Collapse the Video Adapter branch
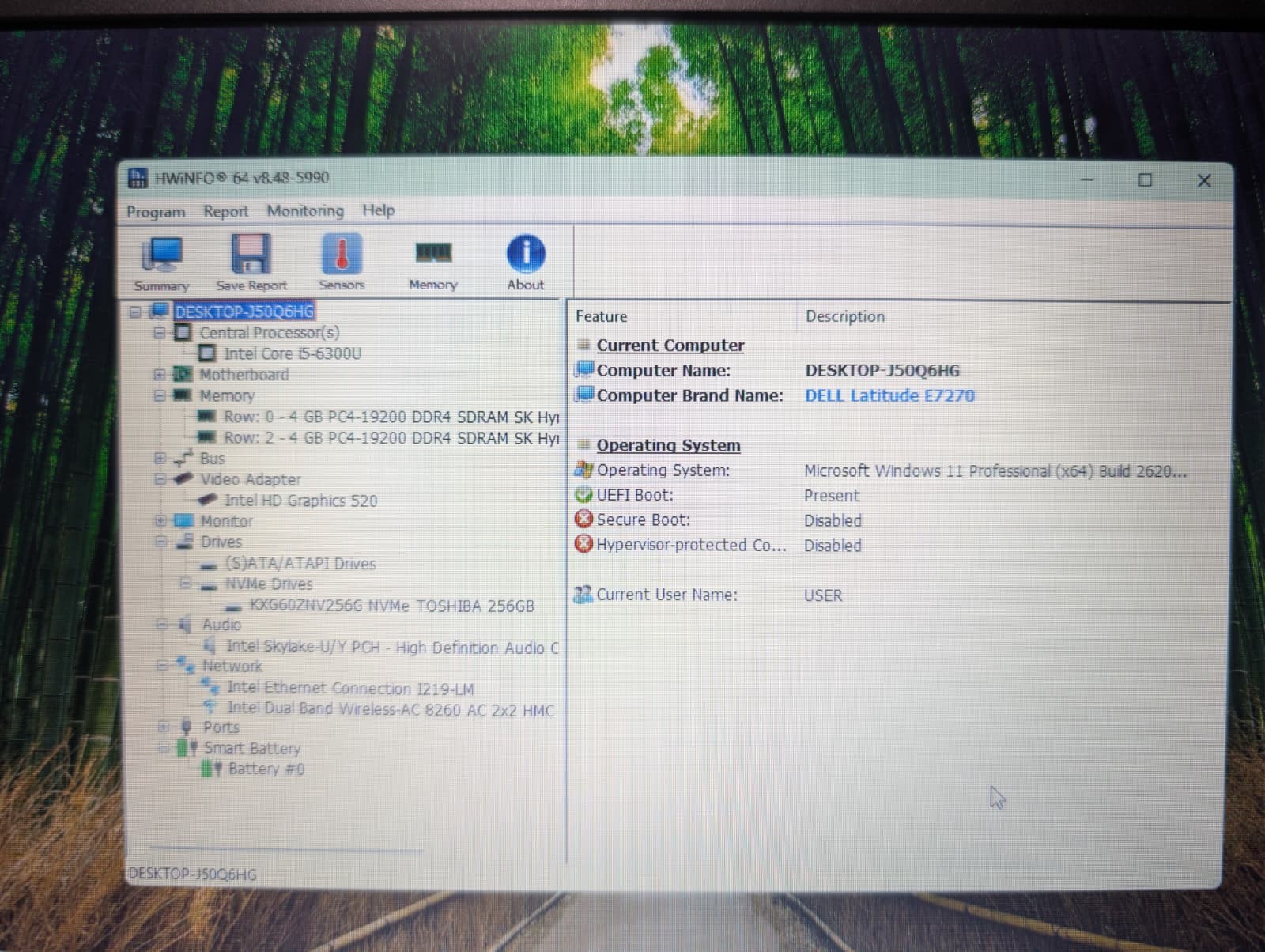This screenshot has height=952, width=1265. pos(160,479)
